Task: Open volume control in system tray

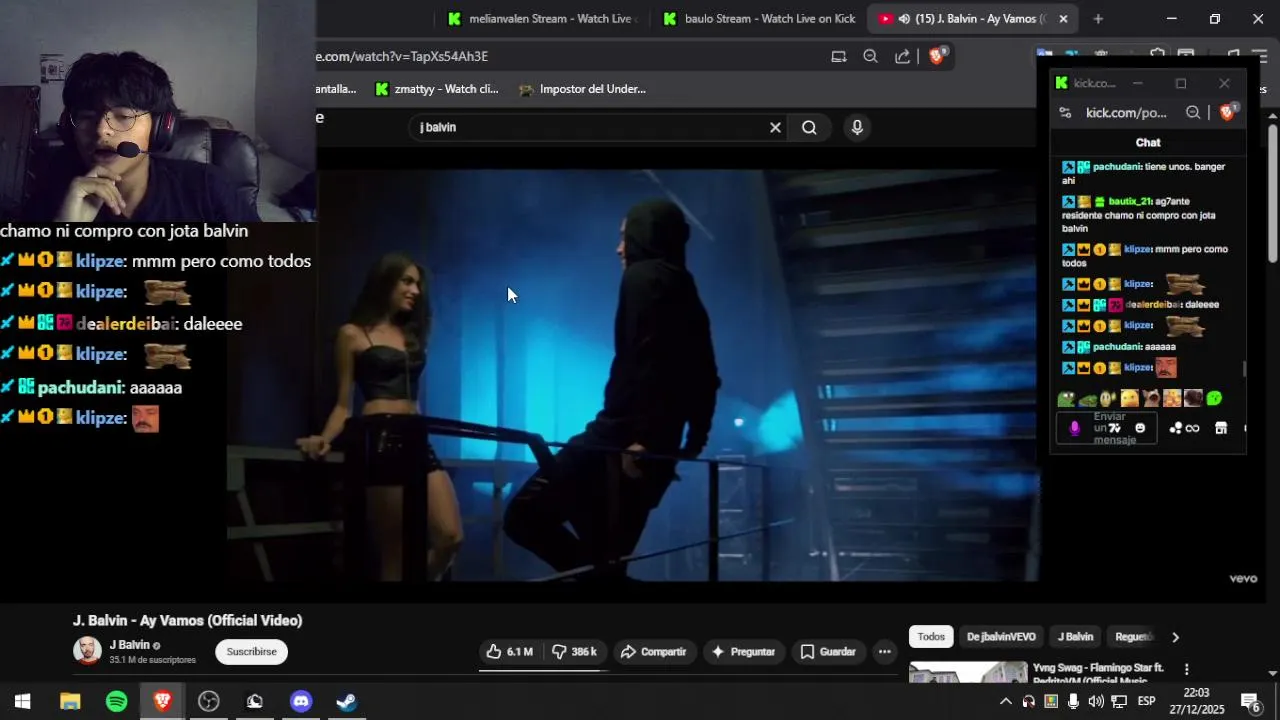Action: point(1096,701)
